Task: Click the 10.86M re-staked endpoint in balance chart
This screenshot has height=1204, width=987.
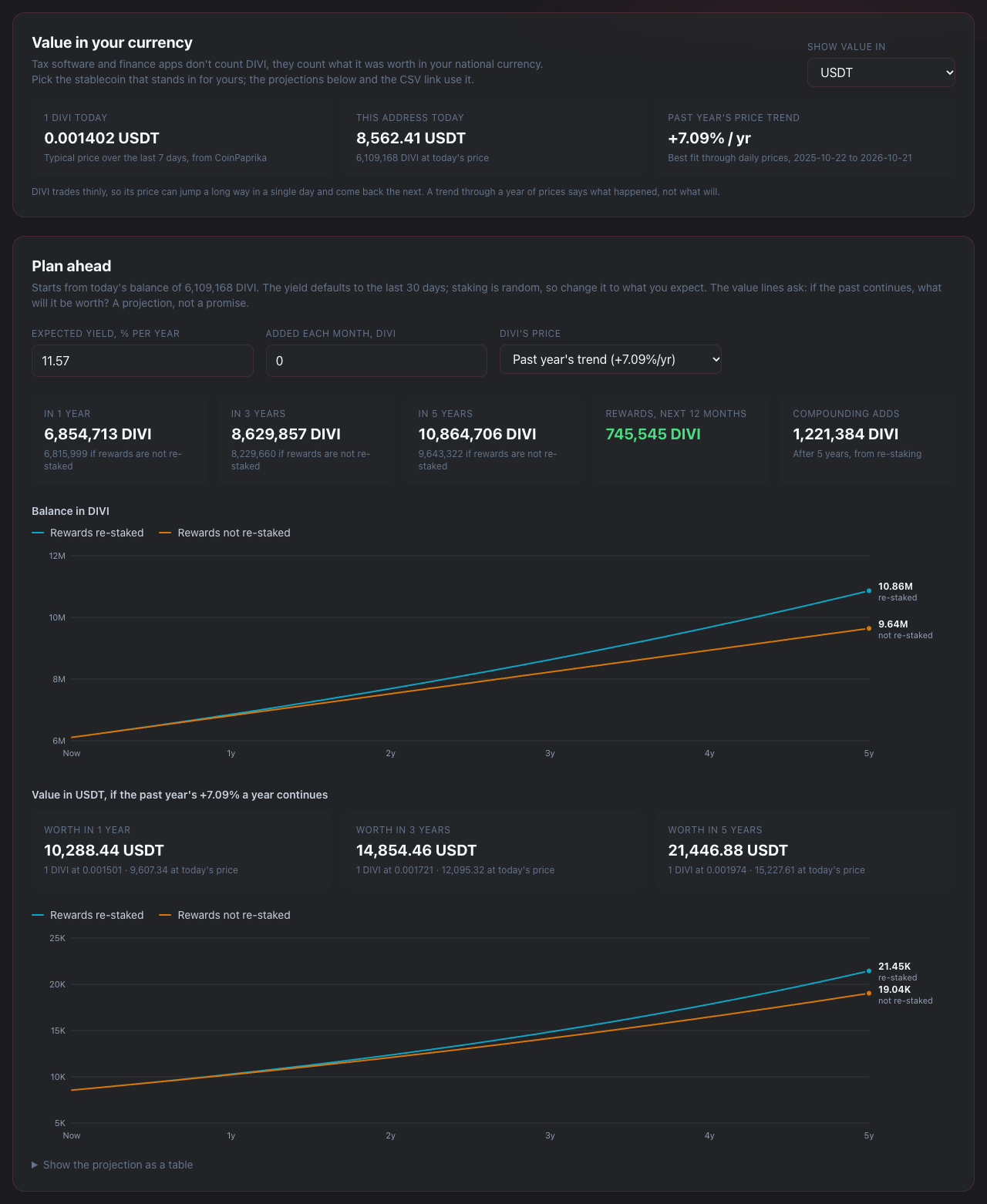Action: 869,591
